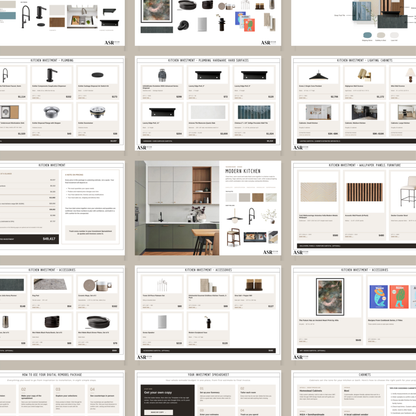Click the white-shade table lamp product
The width and height of the screenshot is (416, 416).
(410, 75)
